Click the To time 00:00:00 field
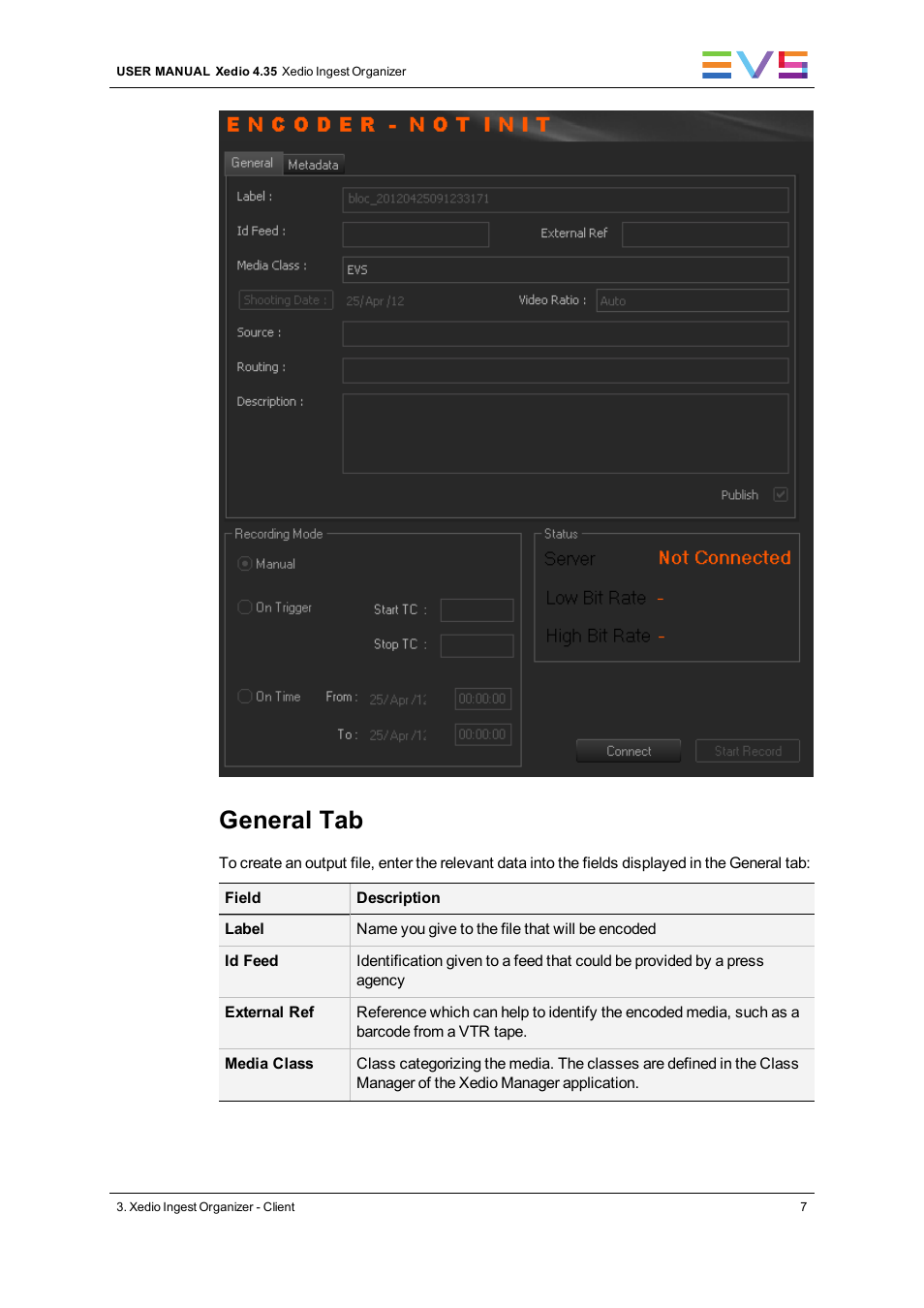 (482, 734)
